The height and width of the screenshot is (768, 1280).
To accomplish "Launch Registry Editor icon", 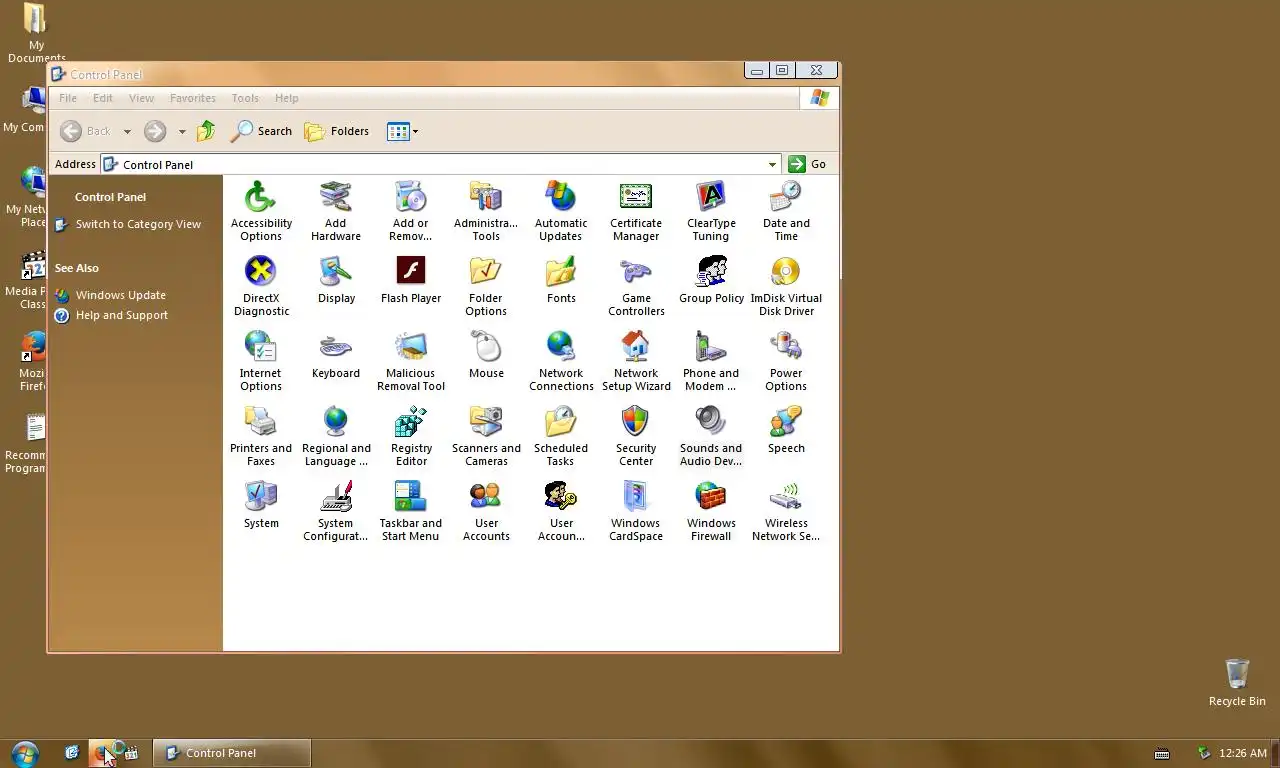I will coord(411,436).
